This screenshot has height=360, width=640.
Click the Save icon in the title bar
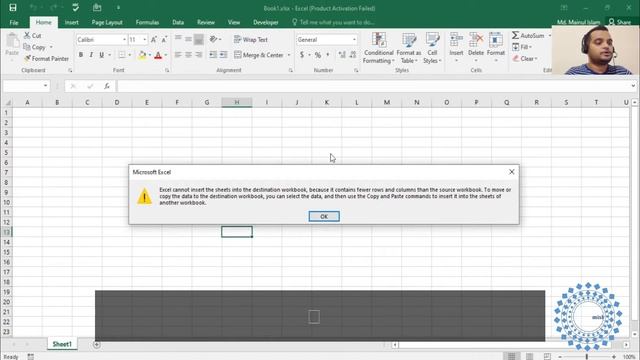coord(13,7)
